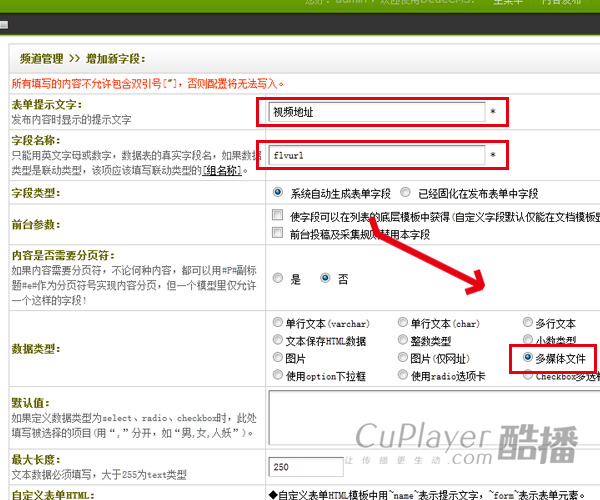
Task: Choose 单行文本(varchar) data type
Action: click(278, 323)
